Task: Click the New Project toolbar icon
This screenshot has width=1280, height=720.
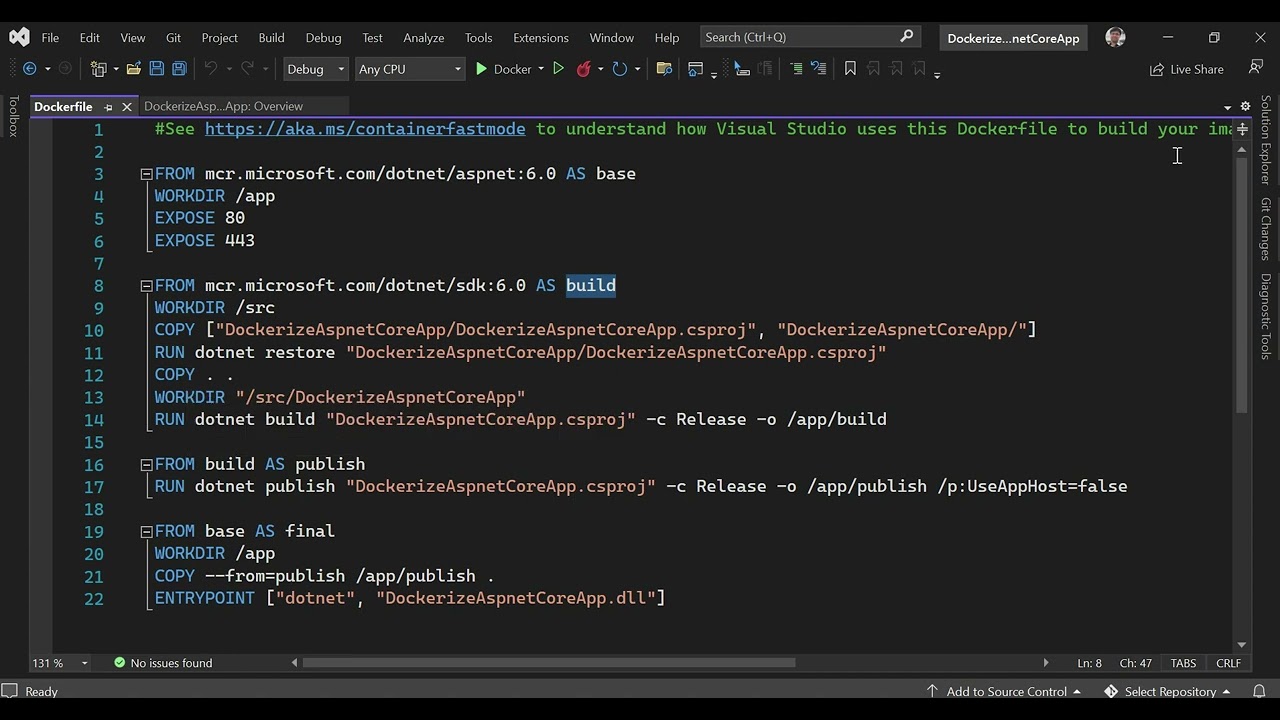Action: click(99, 69)
